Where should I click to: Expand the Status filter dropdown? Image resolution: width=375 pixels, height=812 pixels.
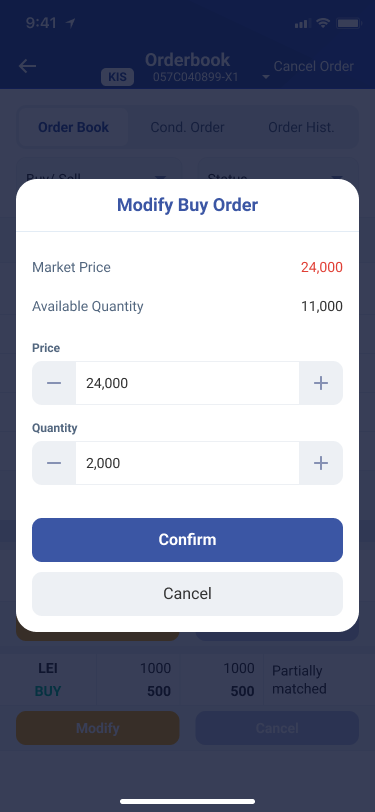tap(278, 170)
